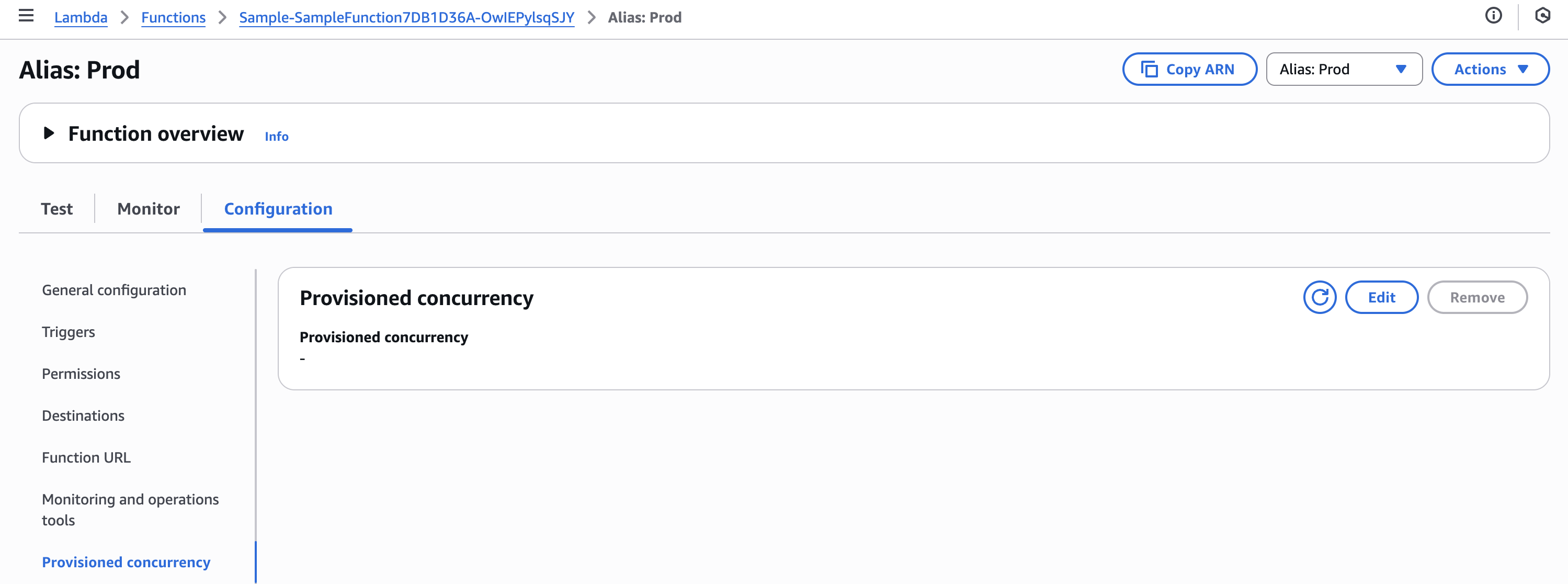Click the Remove button

point(1476,297)
